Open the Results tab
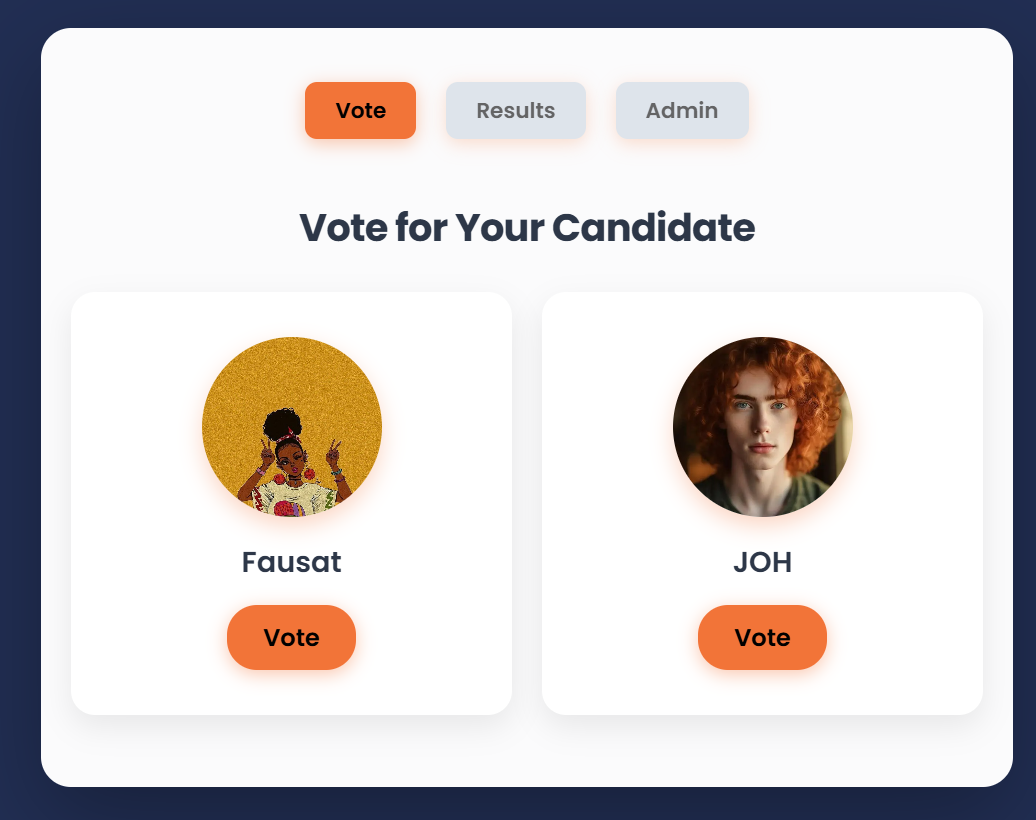This screenshot has height=820, width=1036. [515, 111]
